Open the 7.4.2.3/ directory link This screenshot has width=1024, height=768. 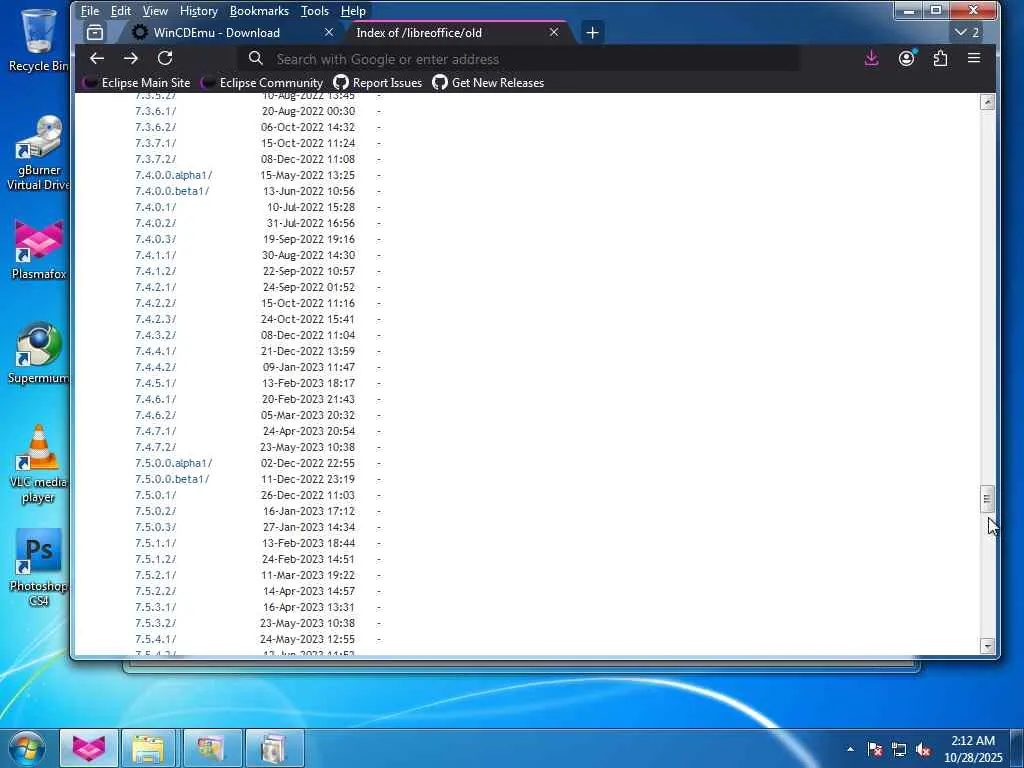click(x=155, y=319)
